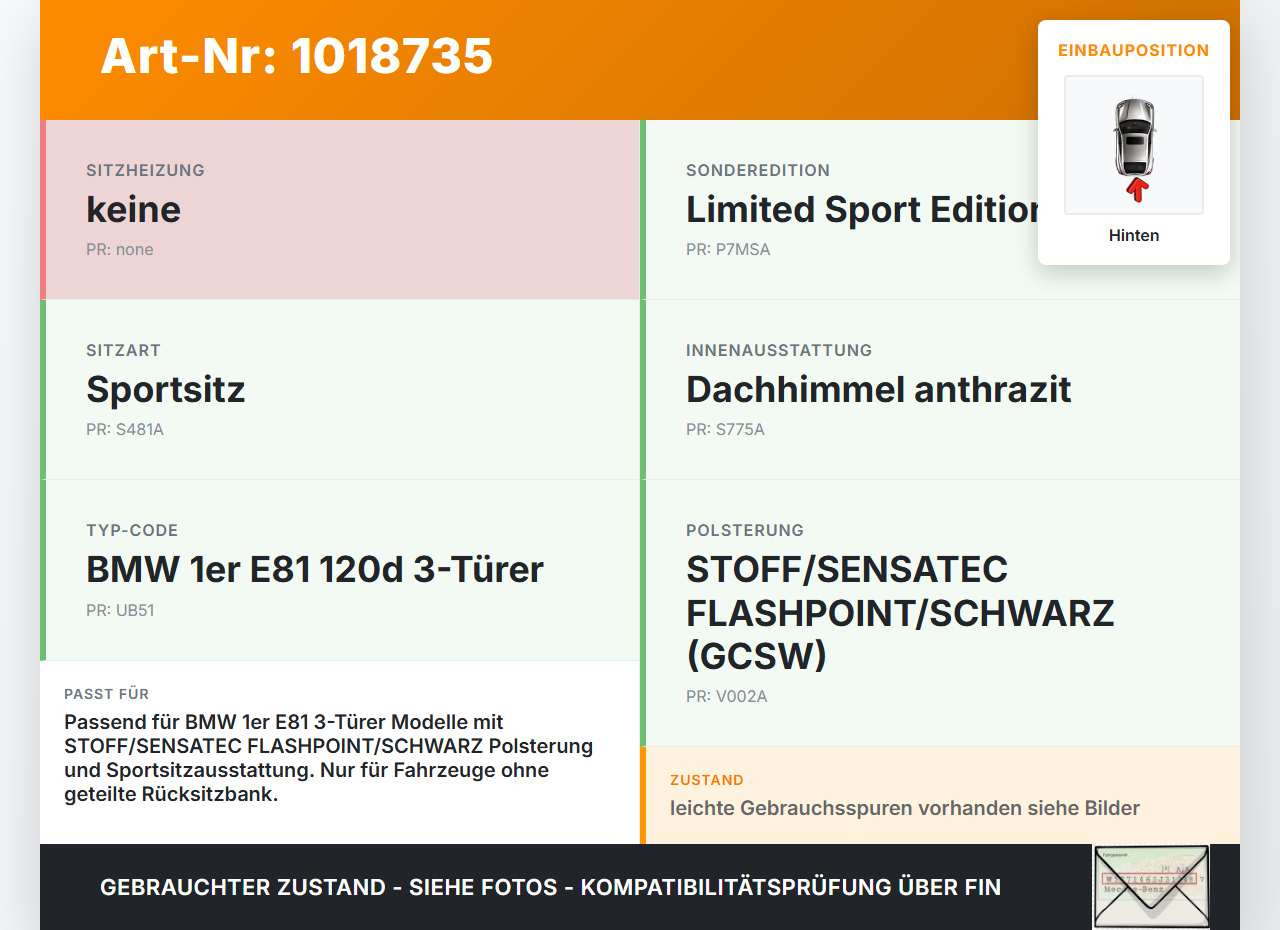Select the Art-Nr 1018735 heading
1280x930 pixels.
coord(297,56)
